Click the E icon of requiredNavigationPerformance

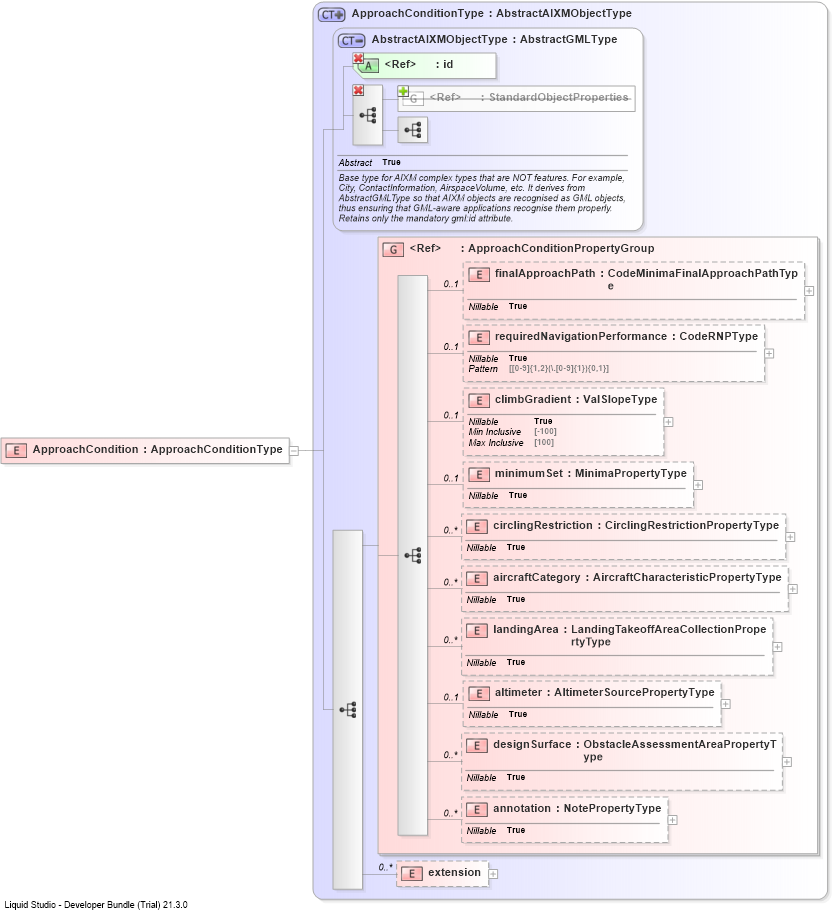point(479,338)
